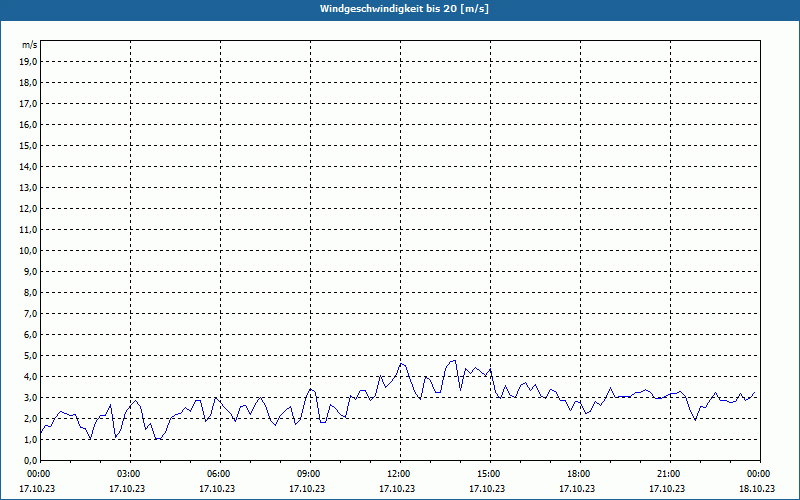Select the 16,0 y-axis label
The image size is (800, 500).
28,124
